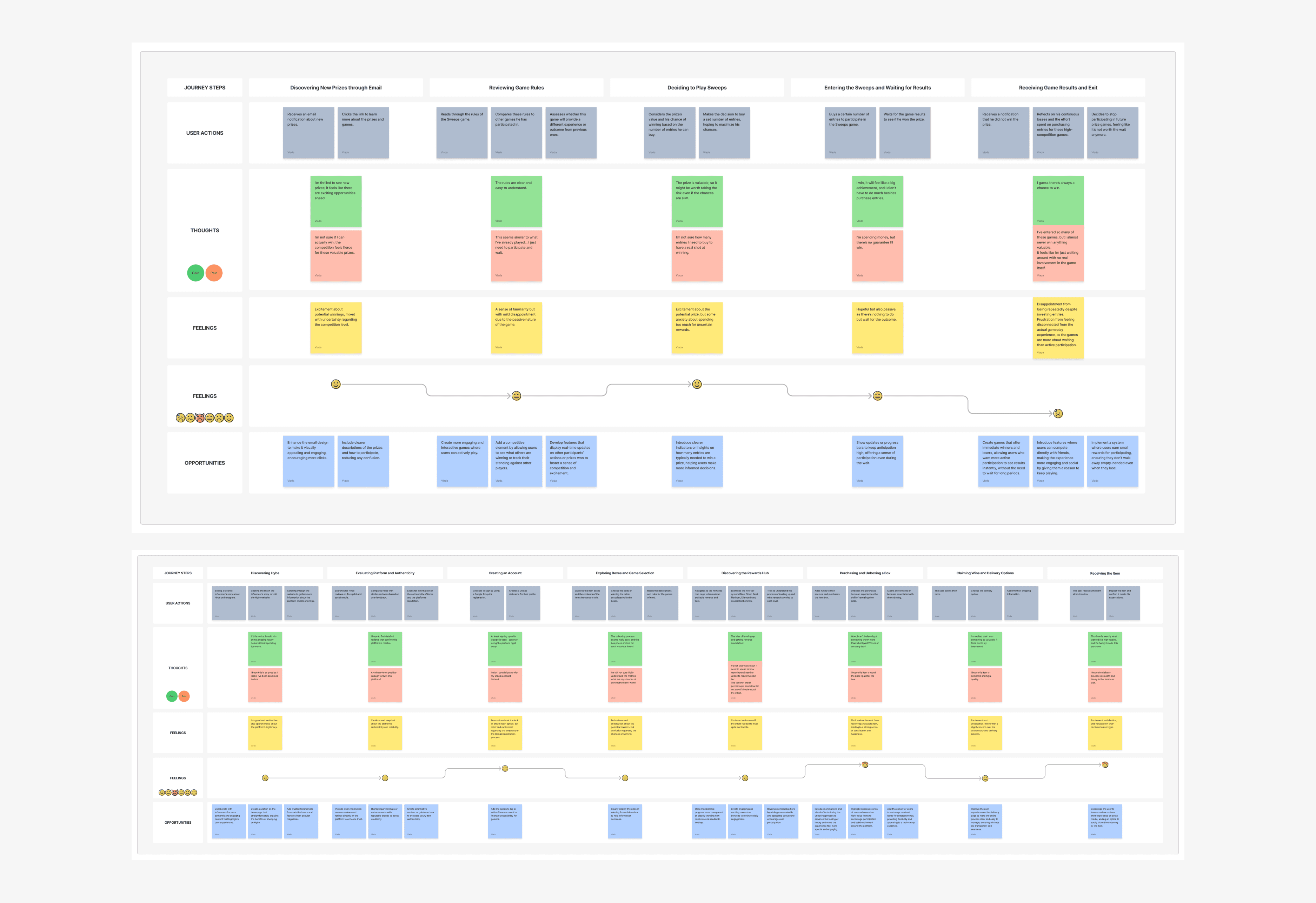This screenshot has height=903, width=1316.
Task: Click the 'USER ACTIONS' row label in top map
Action: (x=205, y=133)
